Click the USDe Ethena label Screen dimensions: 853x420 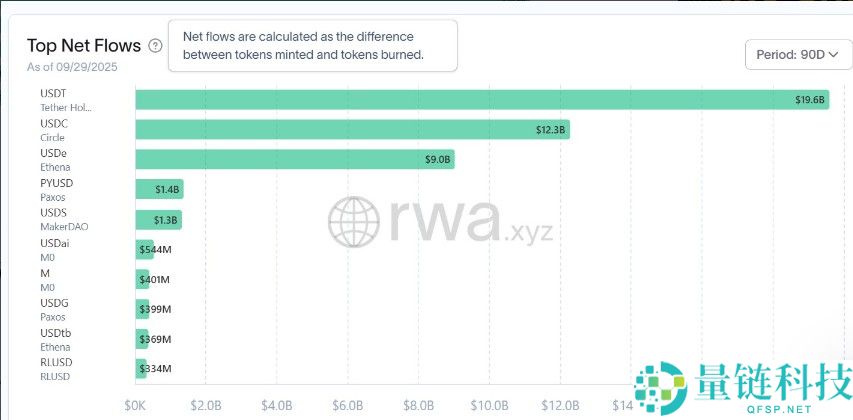55,160
